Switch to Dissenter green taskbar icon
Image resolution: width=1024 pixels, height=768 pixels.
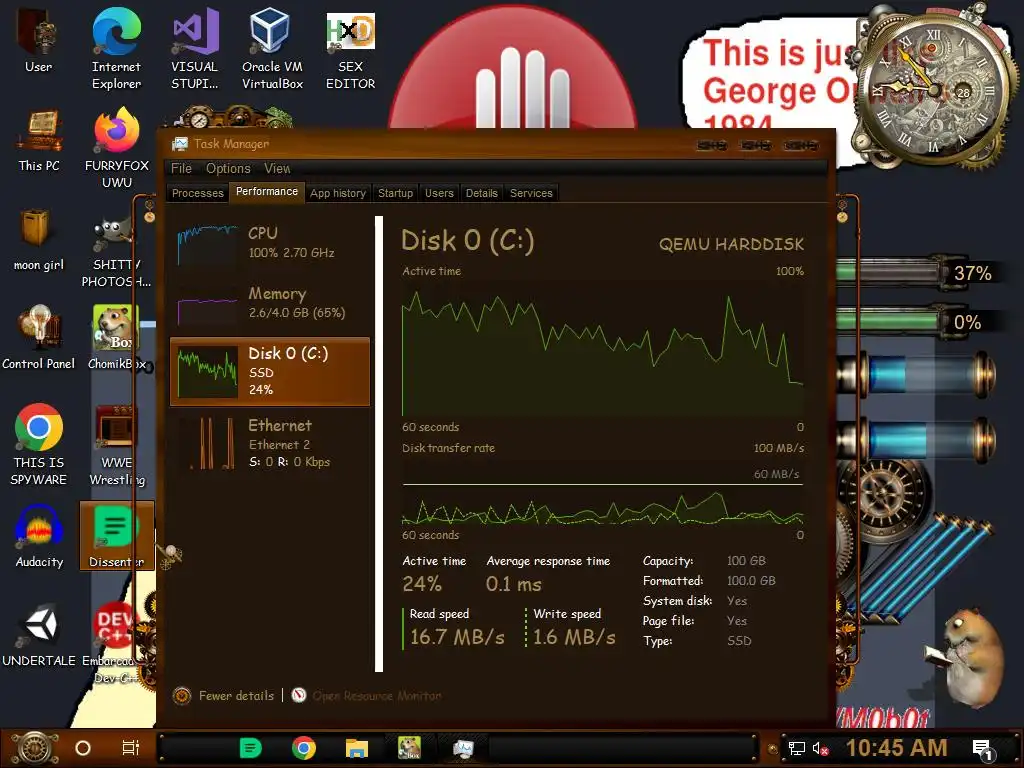(251, 748)
